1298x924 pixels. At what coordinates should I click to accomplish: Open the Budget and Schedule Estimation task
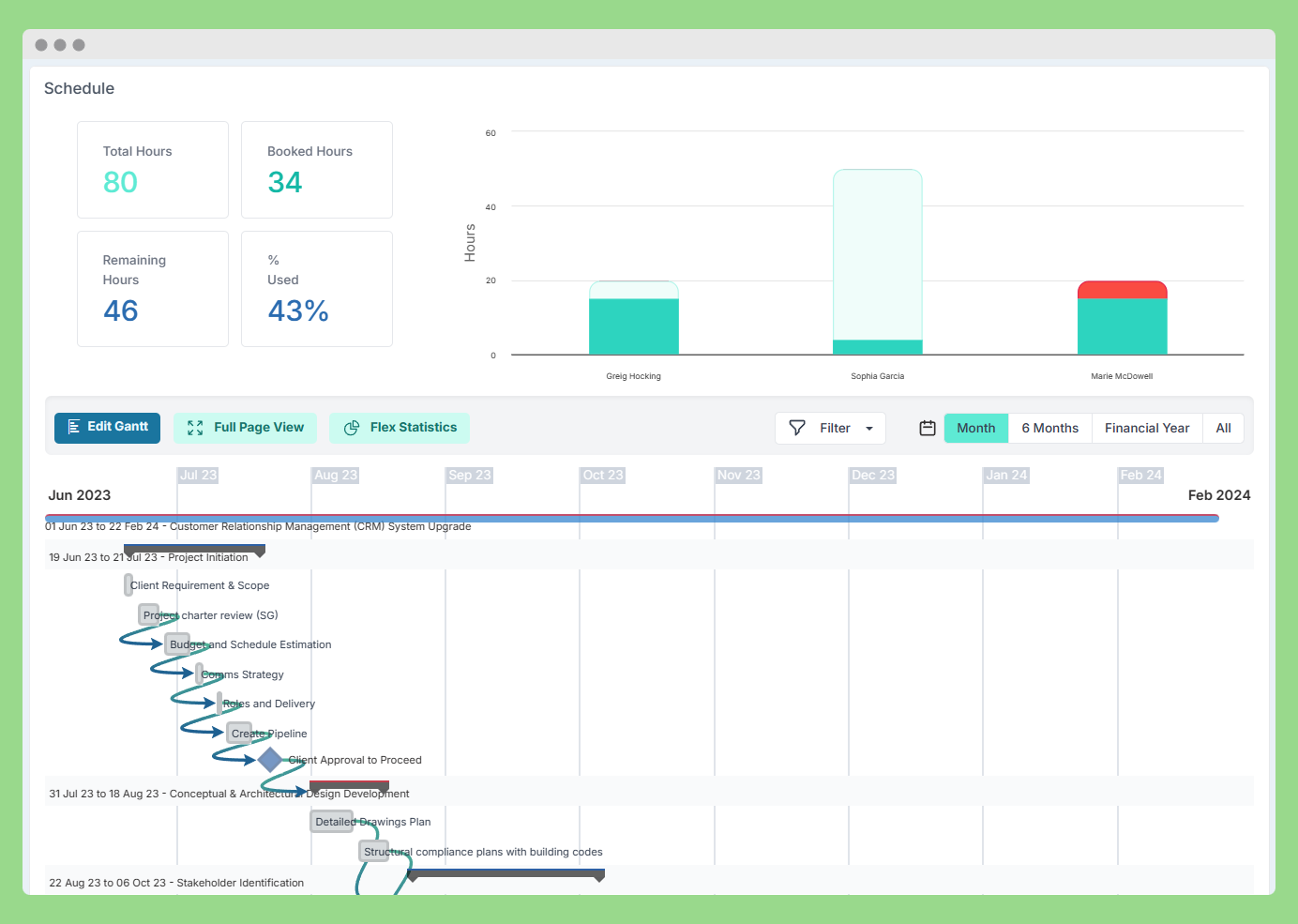(x=178, y=644)
